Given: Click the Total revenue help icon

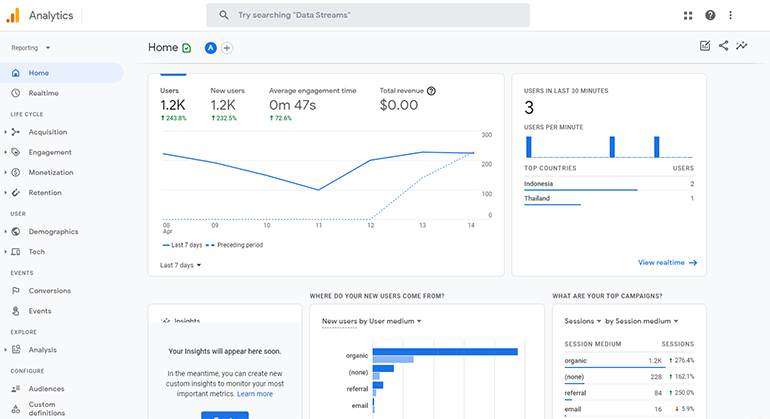Looking at the screenshot, I should [431, 91].
